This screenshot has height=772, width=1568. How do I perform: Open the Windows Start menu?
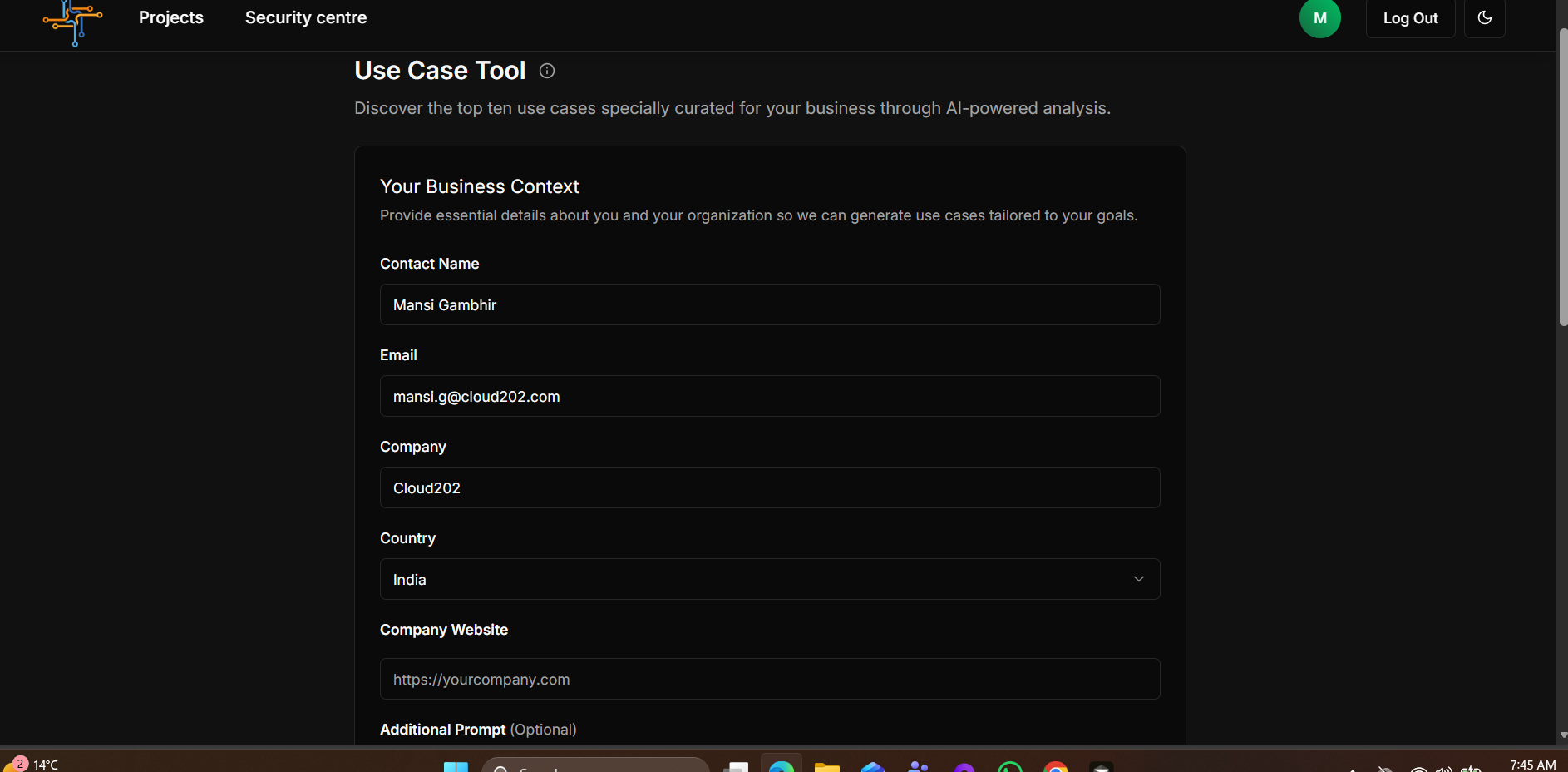pos(456,766)
